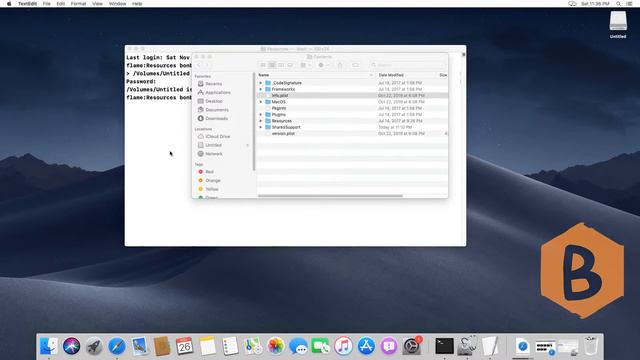Screen dimensions: 640x360
Task: Open App Store from the Dock
Action: click(x=366, y=346)
